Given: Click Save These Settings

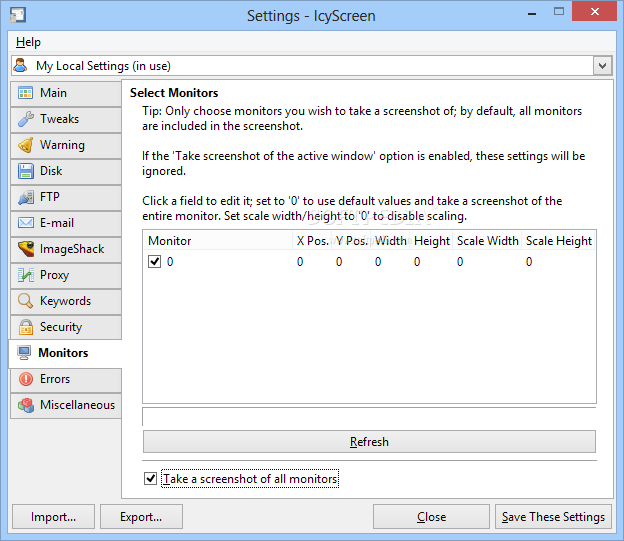Looking at the screenshot, I should tap(553, 517).
